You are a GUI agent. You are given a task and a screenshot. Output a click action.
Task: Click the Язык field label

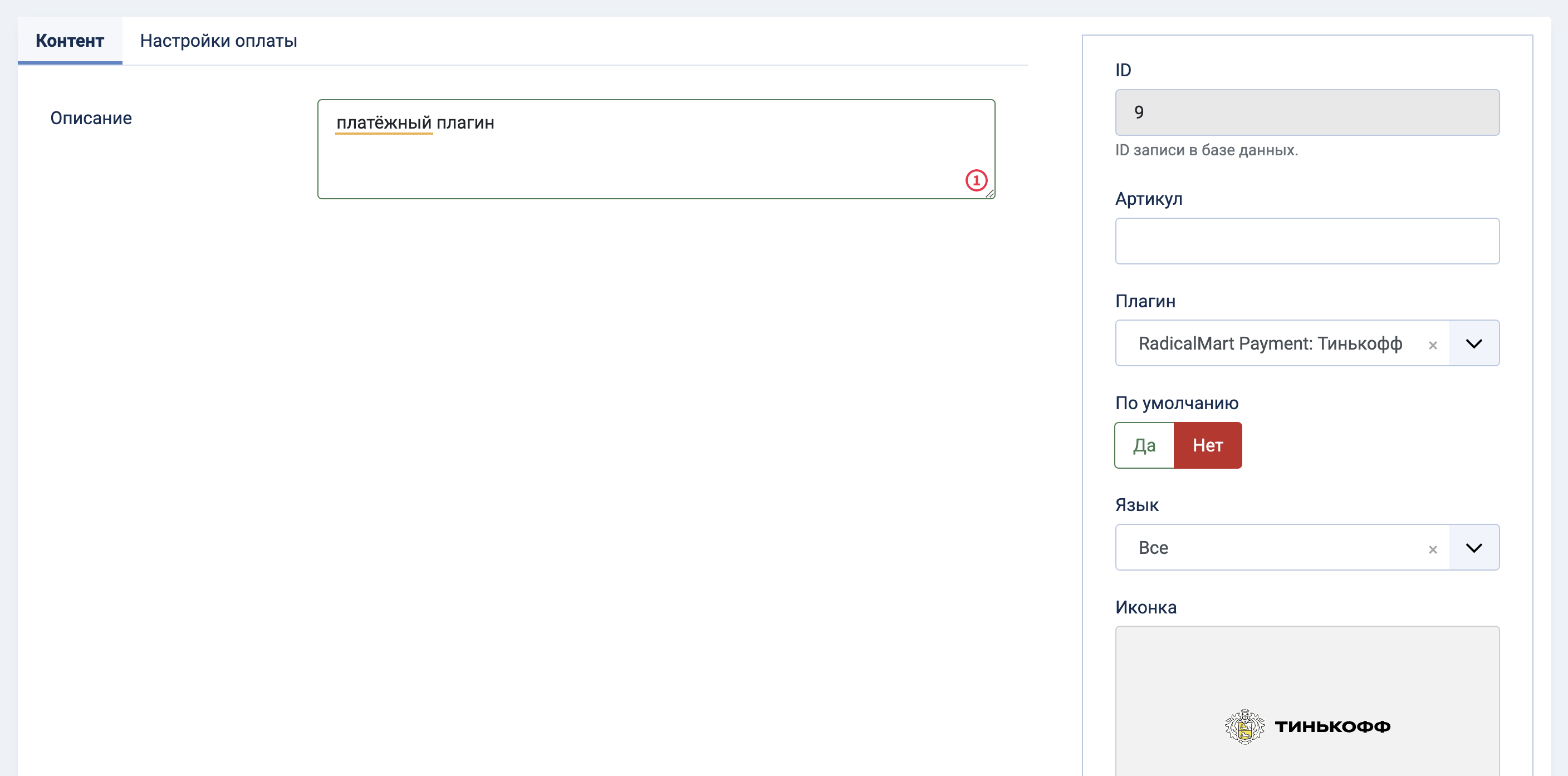coord(1136,505)
